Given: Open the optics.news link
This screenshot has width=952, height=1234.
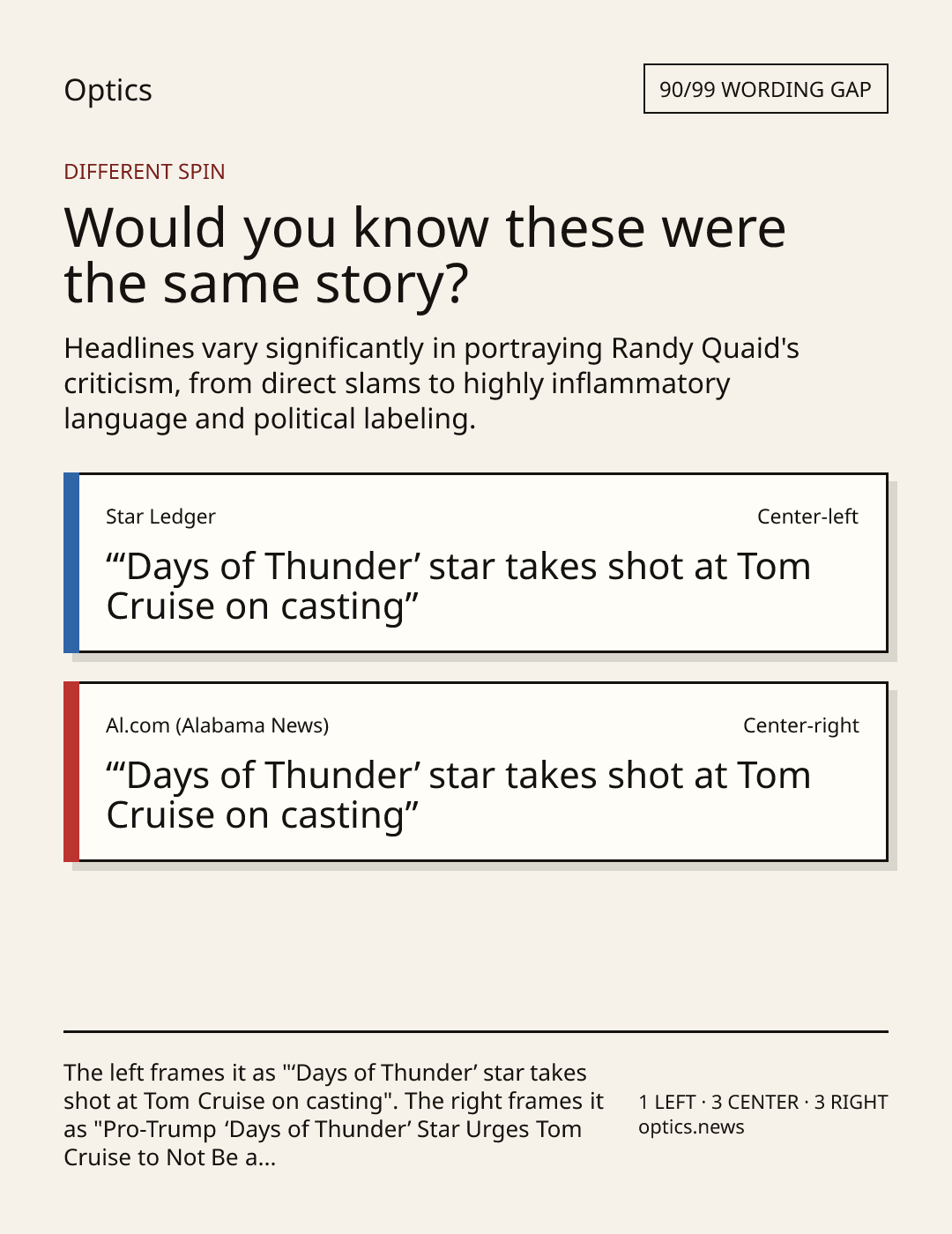Looking at the screenshot, I should click(x=691, y=1127).
